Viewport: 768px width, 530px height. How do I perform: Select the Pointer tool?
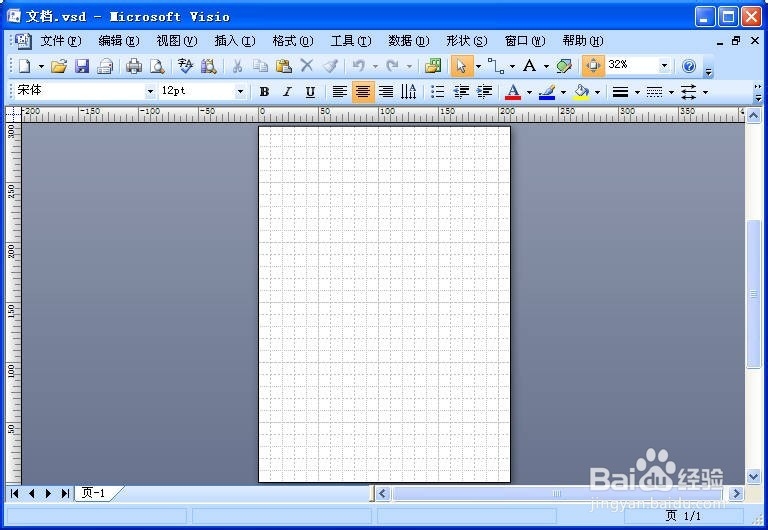(x=461, y=66)
